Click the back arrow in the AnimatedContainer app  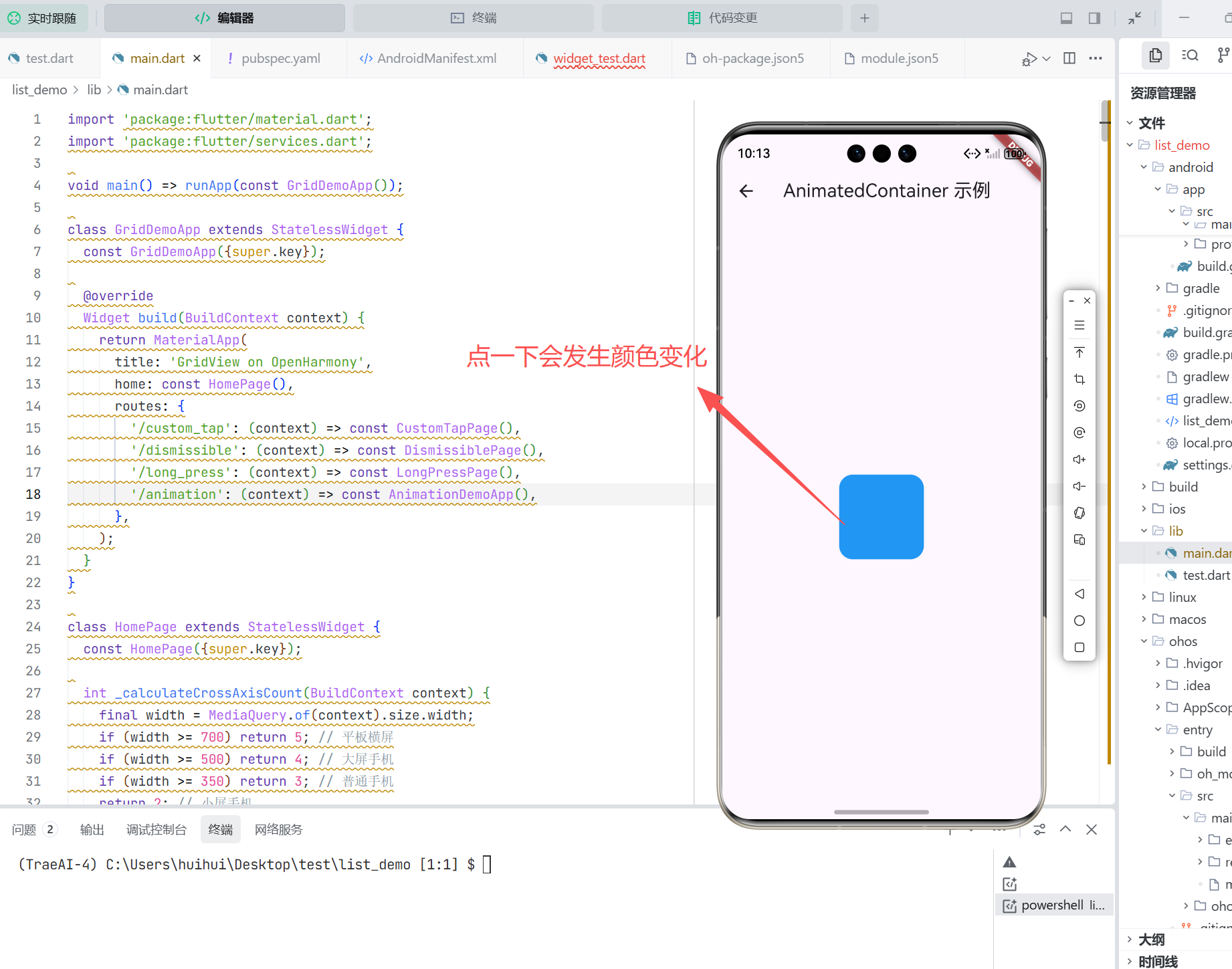[746, 191]
